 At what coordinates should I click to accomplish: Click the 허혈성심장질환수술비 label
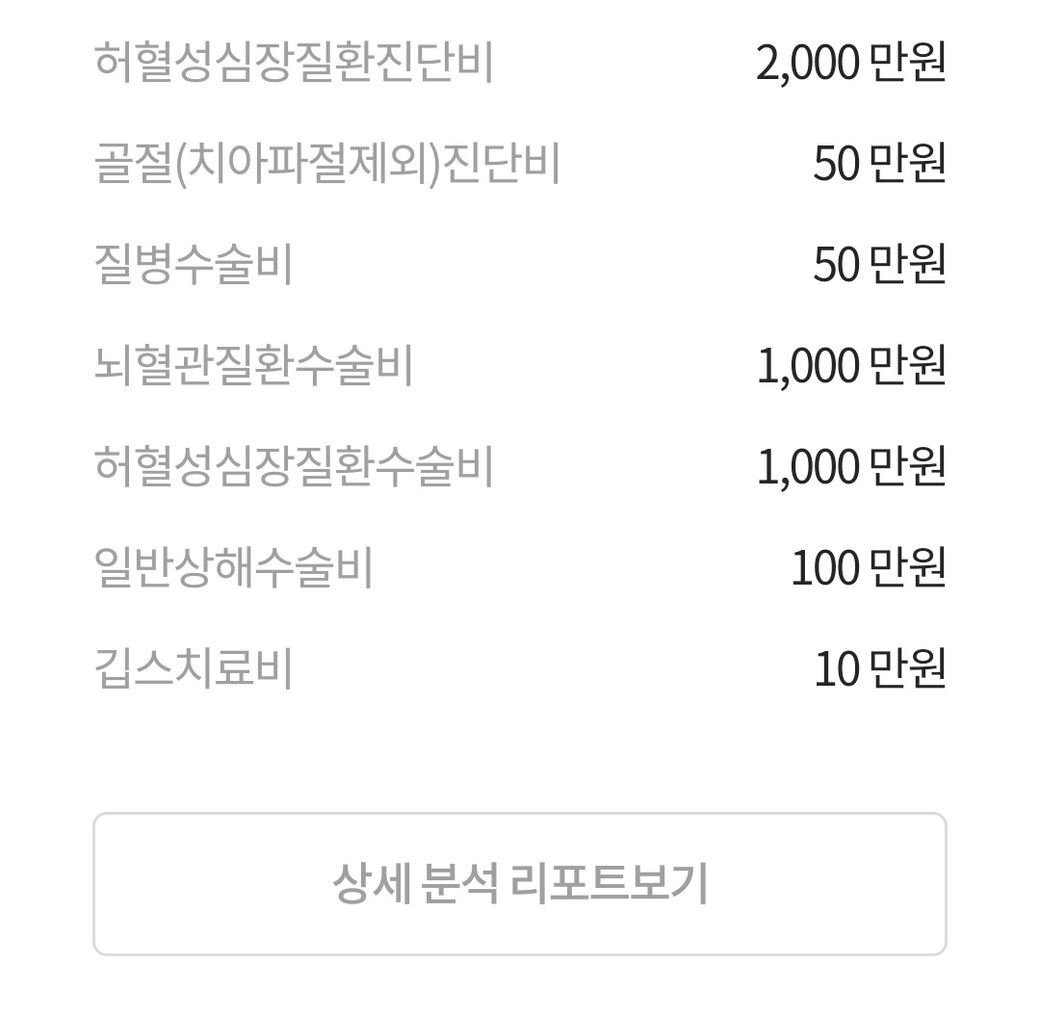(x=294, y=467)
